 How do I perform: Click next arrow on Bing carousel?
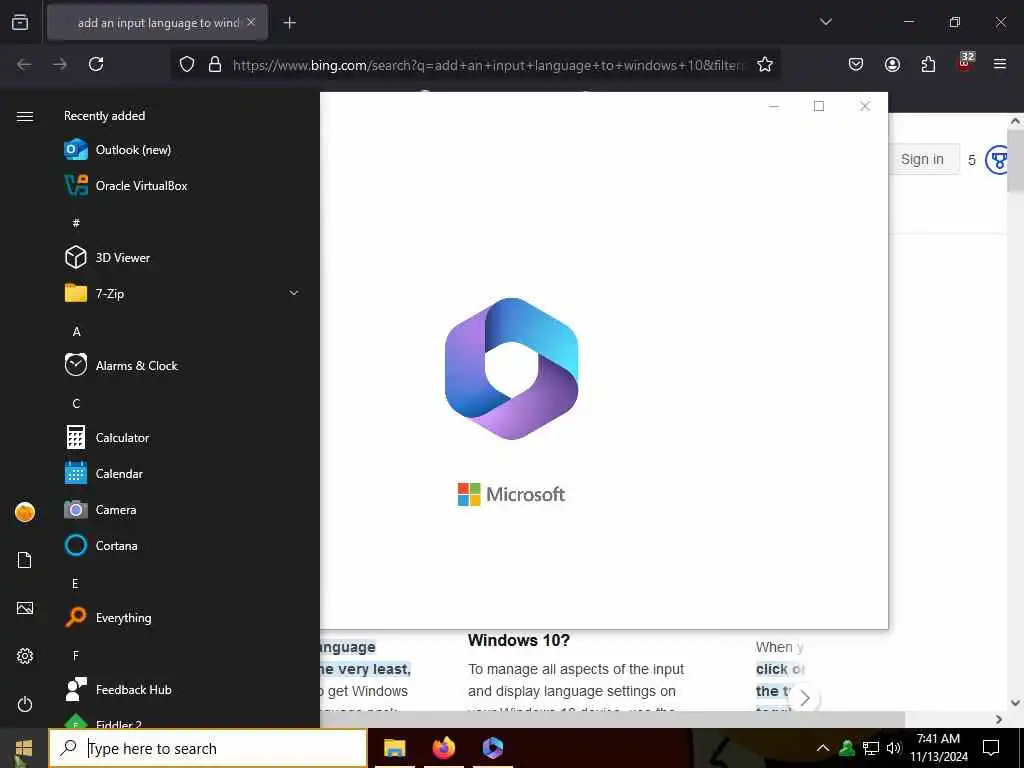(805, 698)
